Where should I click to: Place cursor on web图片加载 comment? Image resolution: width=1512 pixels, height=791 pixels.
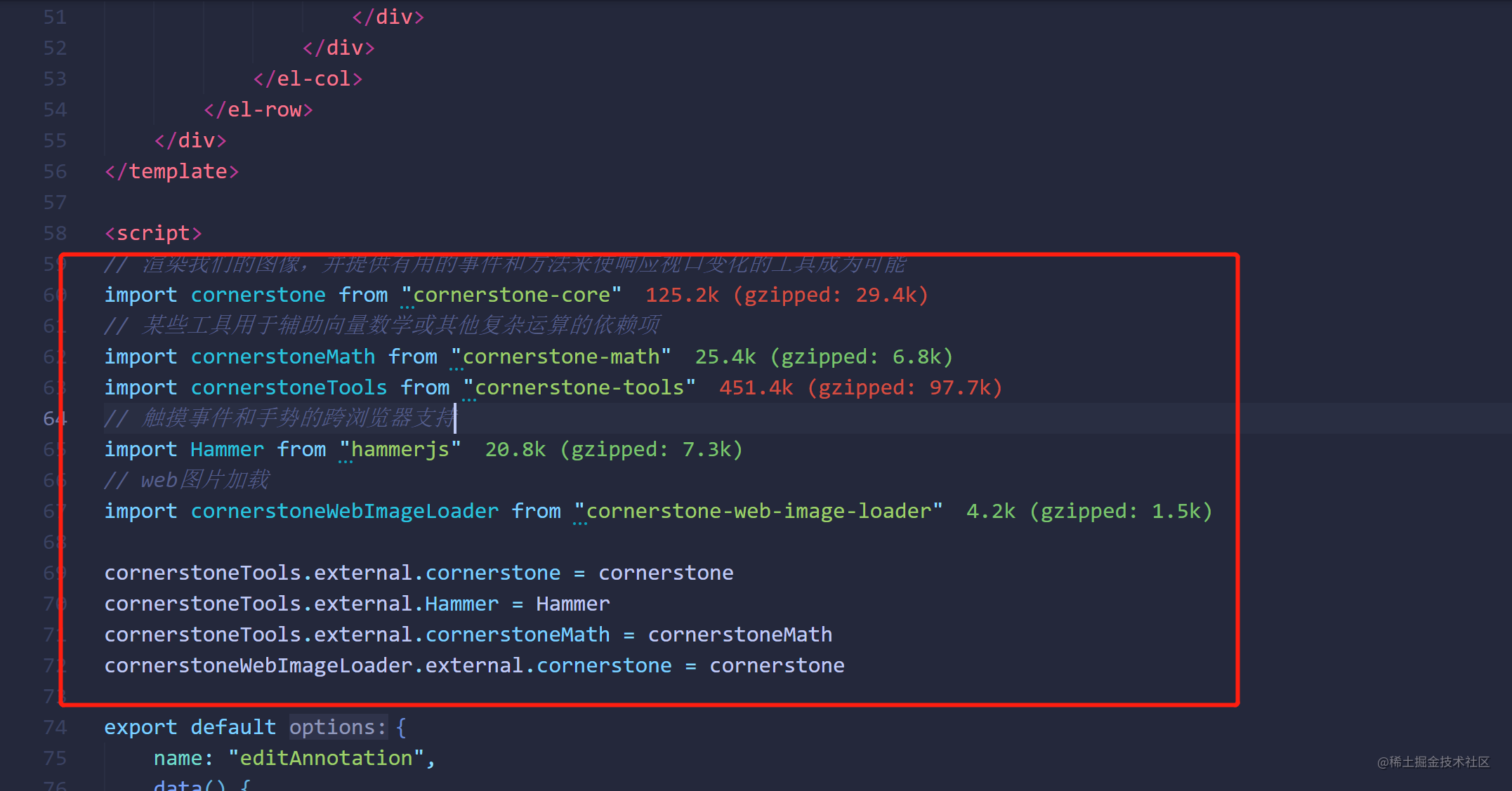[x=204, y=480]
